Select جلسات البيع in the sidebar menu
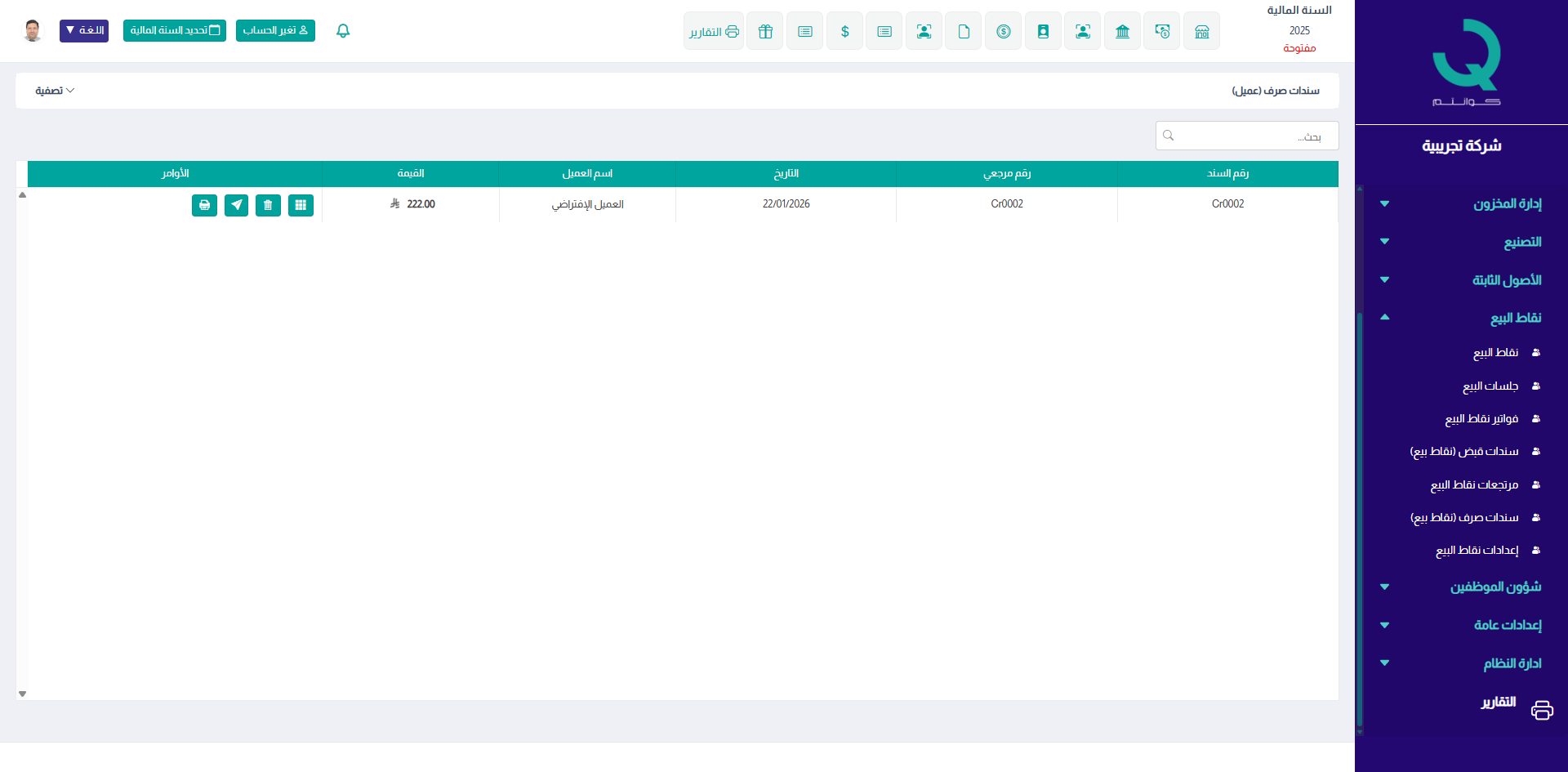1568x772 pixels. (1490, 386)
